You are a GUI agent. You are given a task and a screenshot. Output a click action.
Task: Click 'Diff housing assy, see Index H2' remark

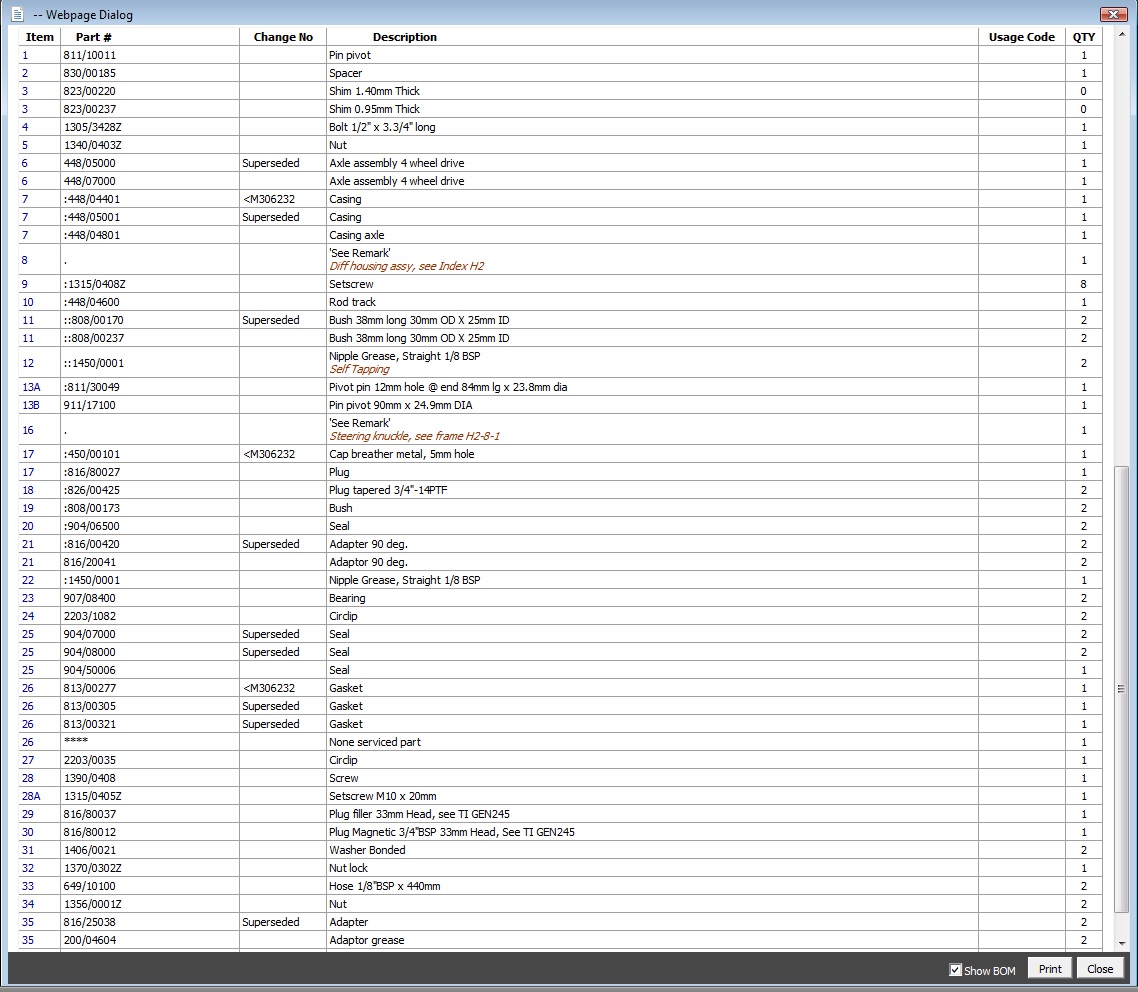click(406, 266)
